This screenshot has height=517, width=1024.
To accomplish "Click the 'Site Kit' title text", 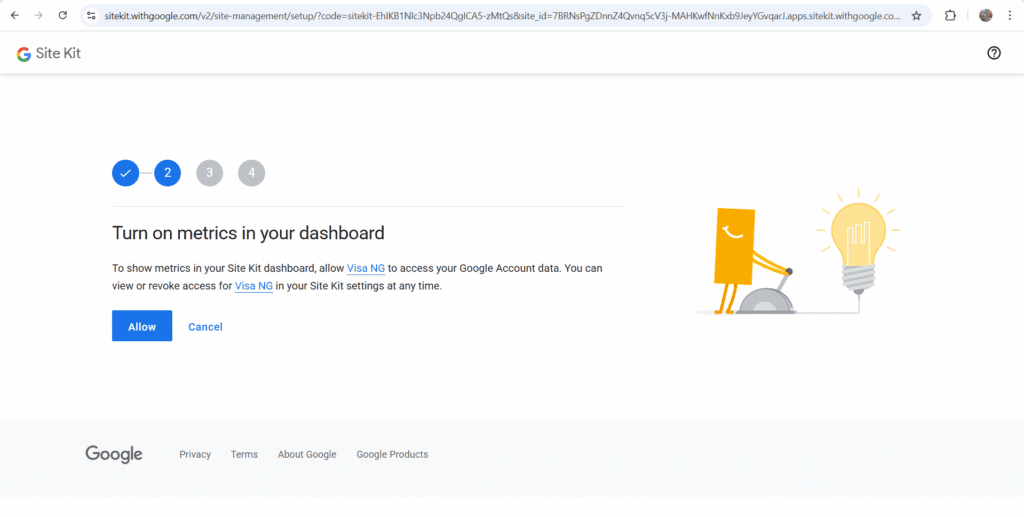I will pyautogui.click(x=58, y=54).
